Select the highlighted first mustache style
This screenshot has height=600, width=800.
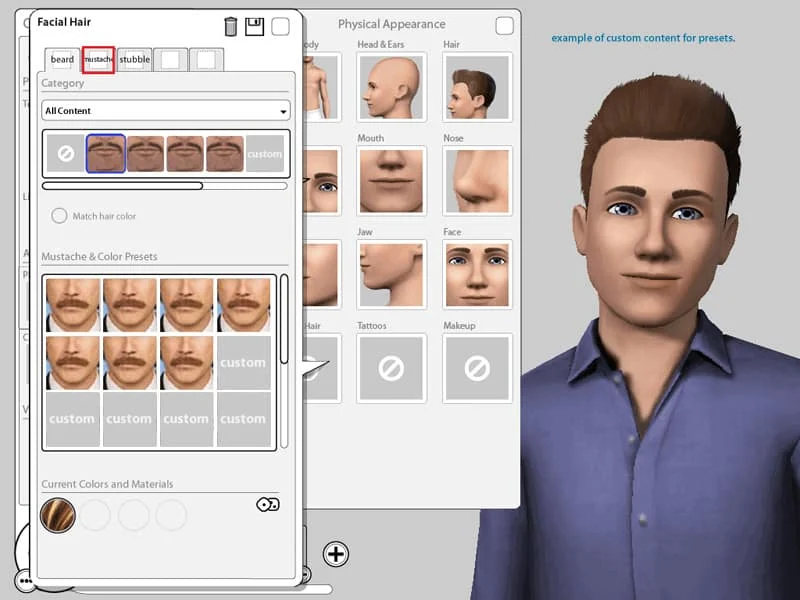pos(106,153)
